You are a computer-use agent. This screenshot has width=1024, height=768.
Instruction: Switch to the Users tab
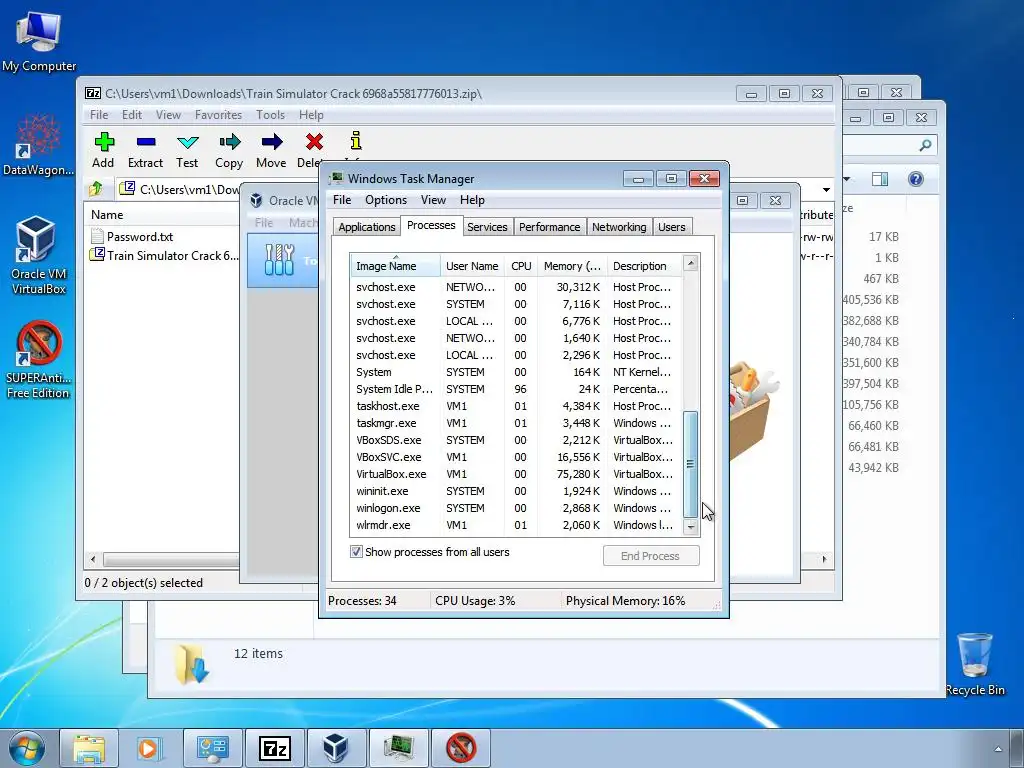[671, 227]
